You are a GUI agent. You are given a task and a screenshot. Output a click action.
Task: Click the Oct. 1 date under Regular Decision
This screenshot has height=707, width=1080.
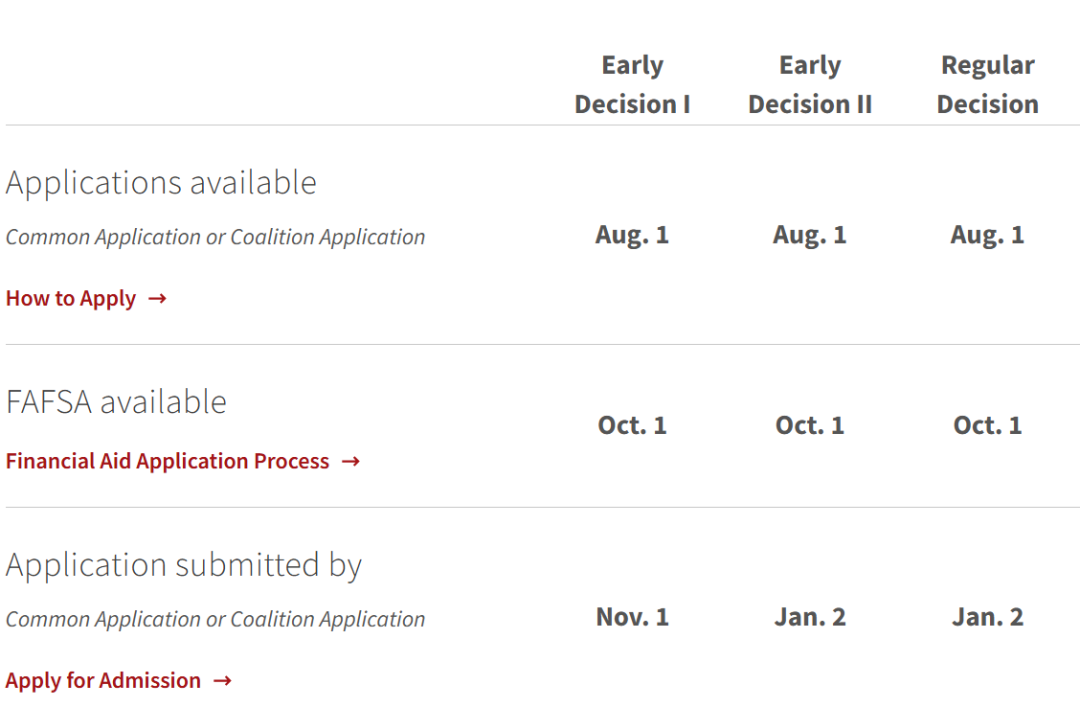(988, 425)
